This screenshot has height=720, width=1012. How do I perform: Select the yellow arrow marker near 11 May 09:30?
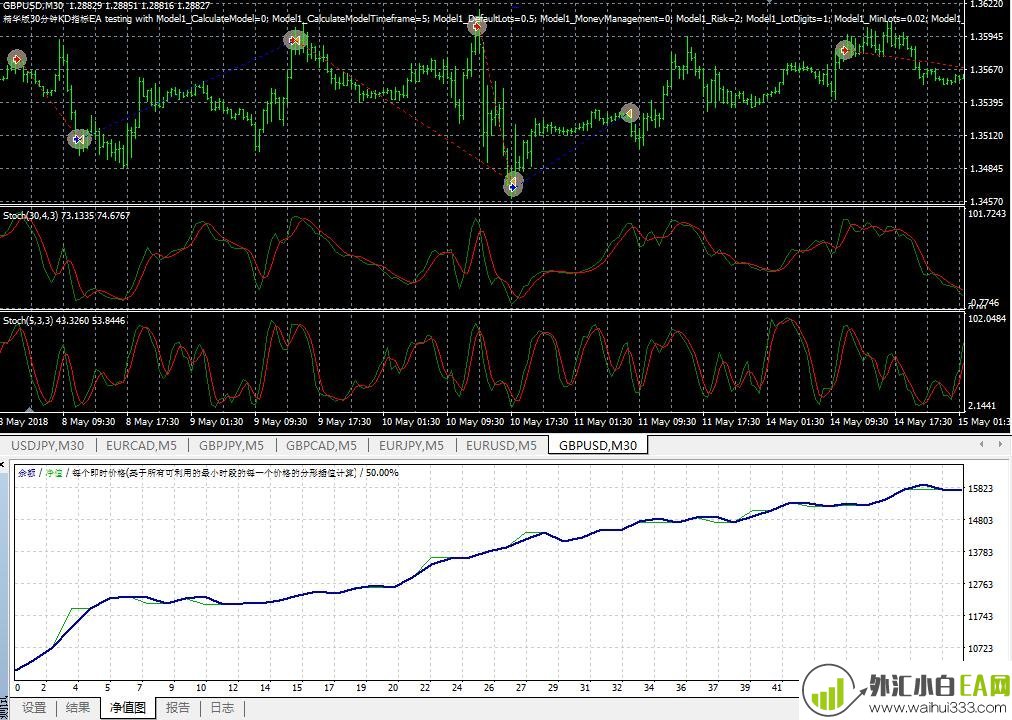click(x=629, y=114)
